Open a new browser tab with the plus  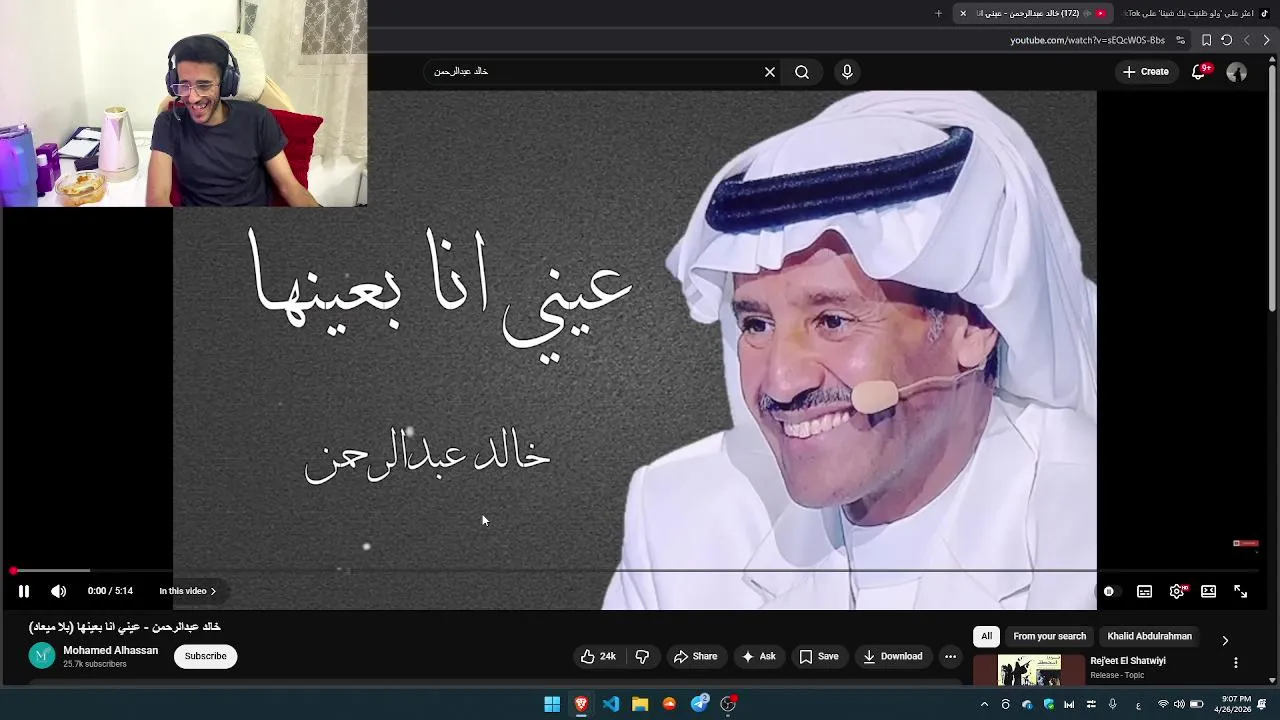pos(938,13)
